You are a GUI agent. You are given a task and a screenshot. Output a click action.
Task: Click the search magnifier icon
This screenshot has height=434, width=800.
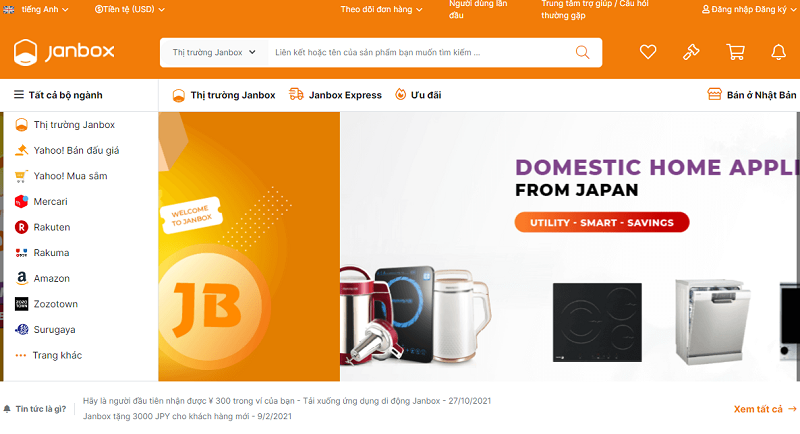(583, 52)
